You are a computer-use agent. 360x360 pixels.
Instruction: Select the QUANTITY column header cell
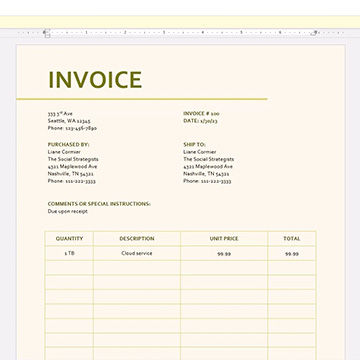coord(69,239)
